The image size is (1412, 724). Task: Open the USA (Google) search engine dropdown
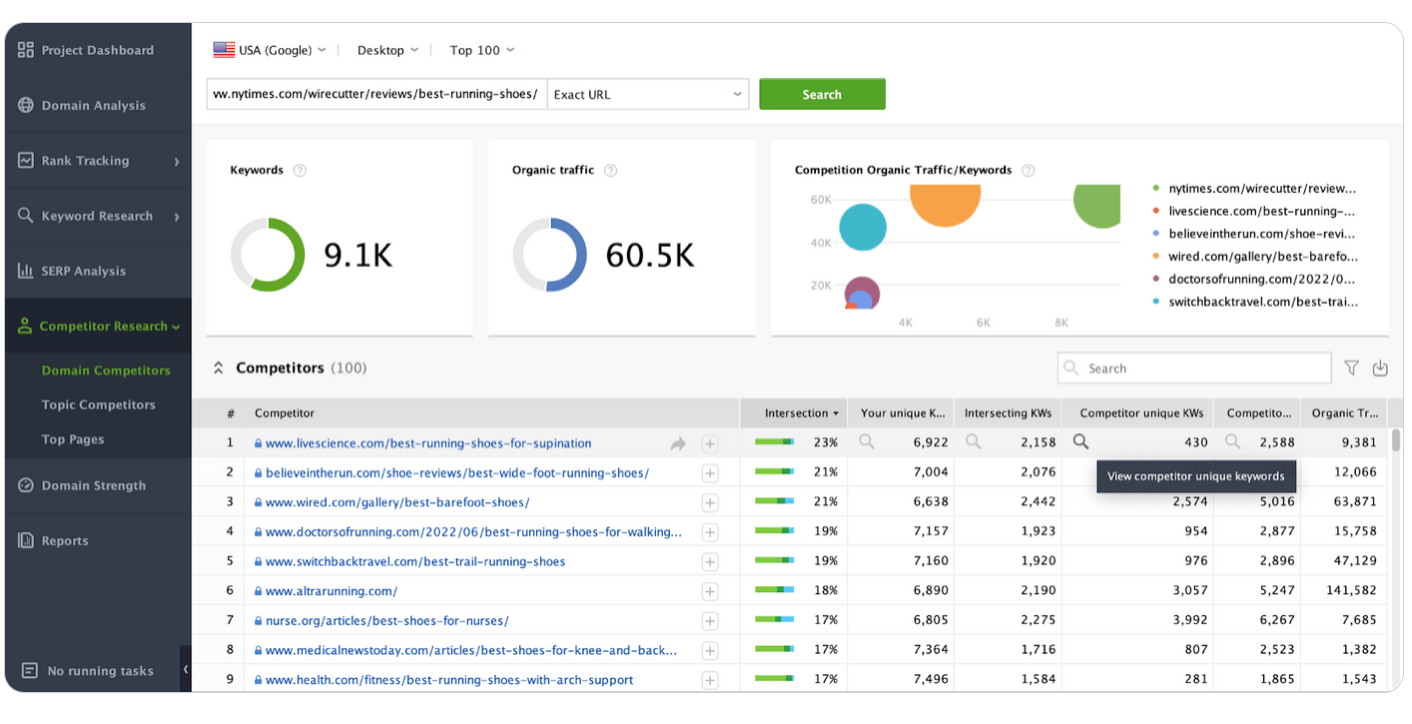point(269,50)
